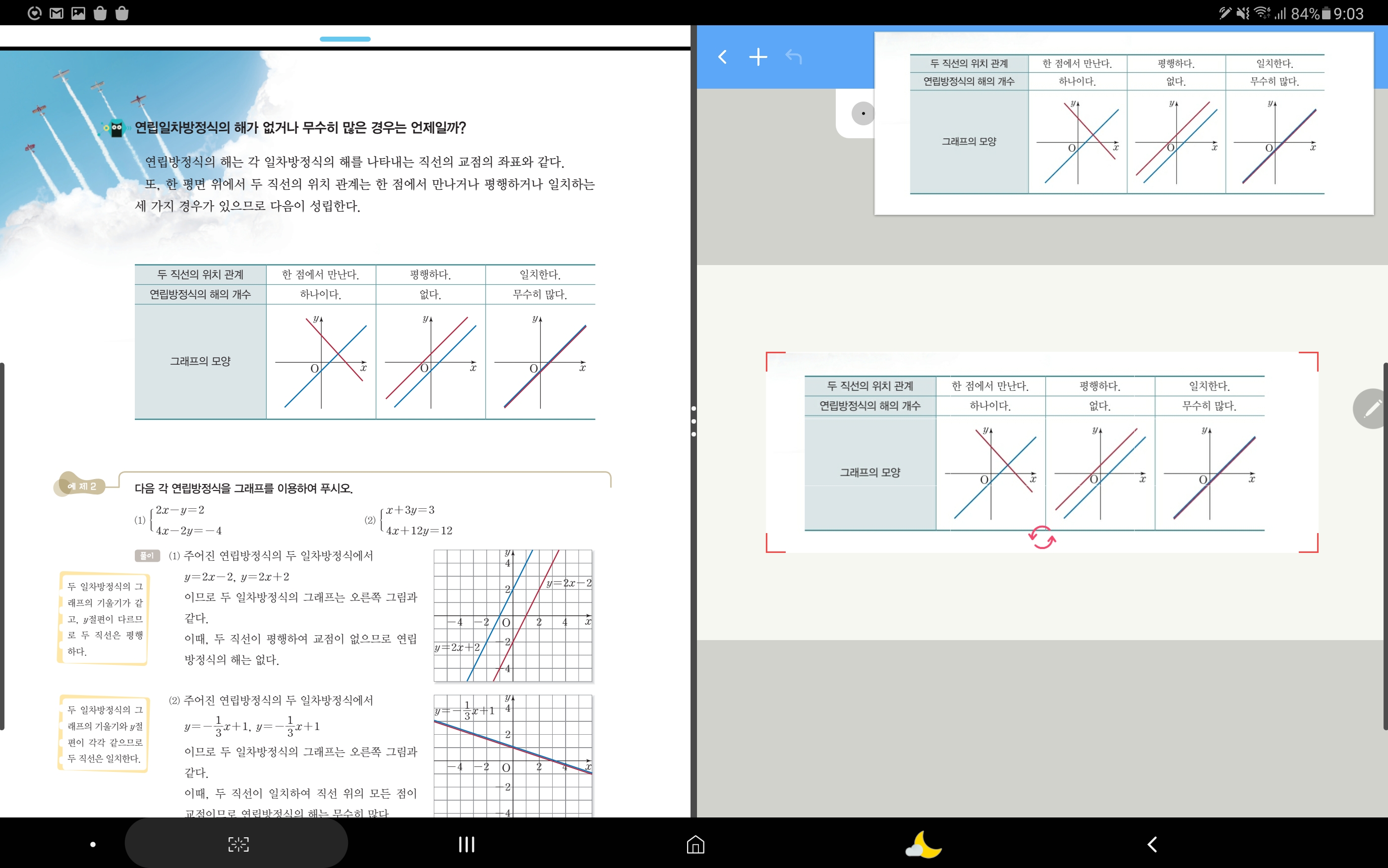1388x868 pixels.
Task: Tap the back arrow in blue header
Action: click(722, 57)
